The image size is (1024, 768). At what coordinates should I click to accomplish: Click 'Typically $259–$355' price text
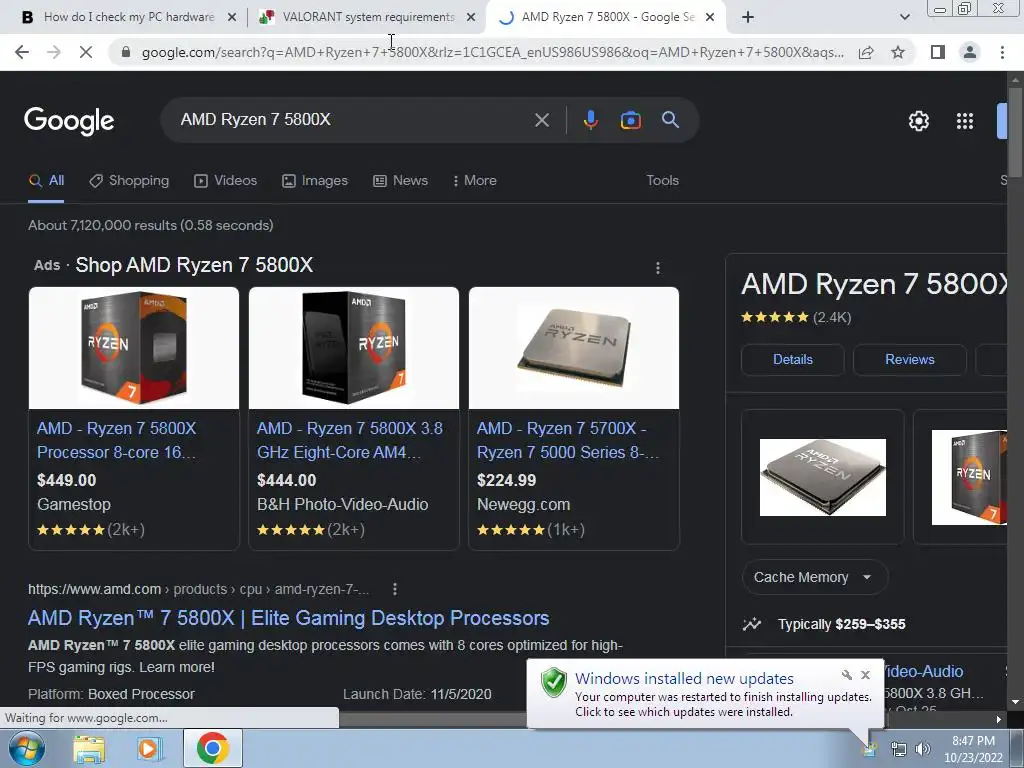click(x=842, y=624)
